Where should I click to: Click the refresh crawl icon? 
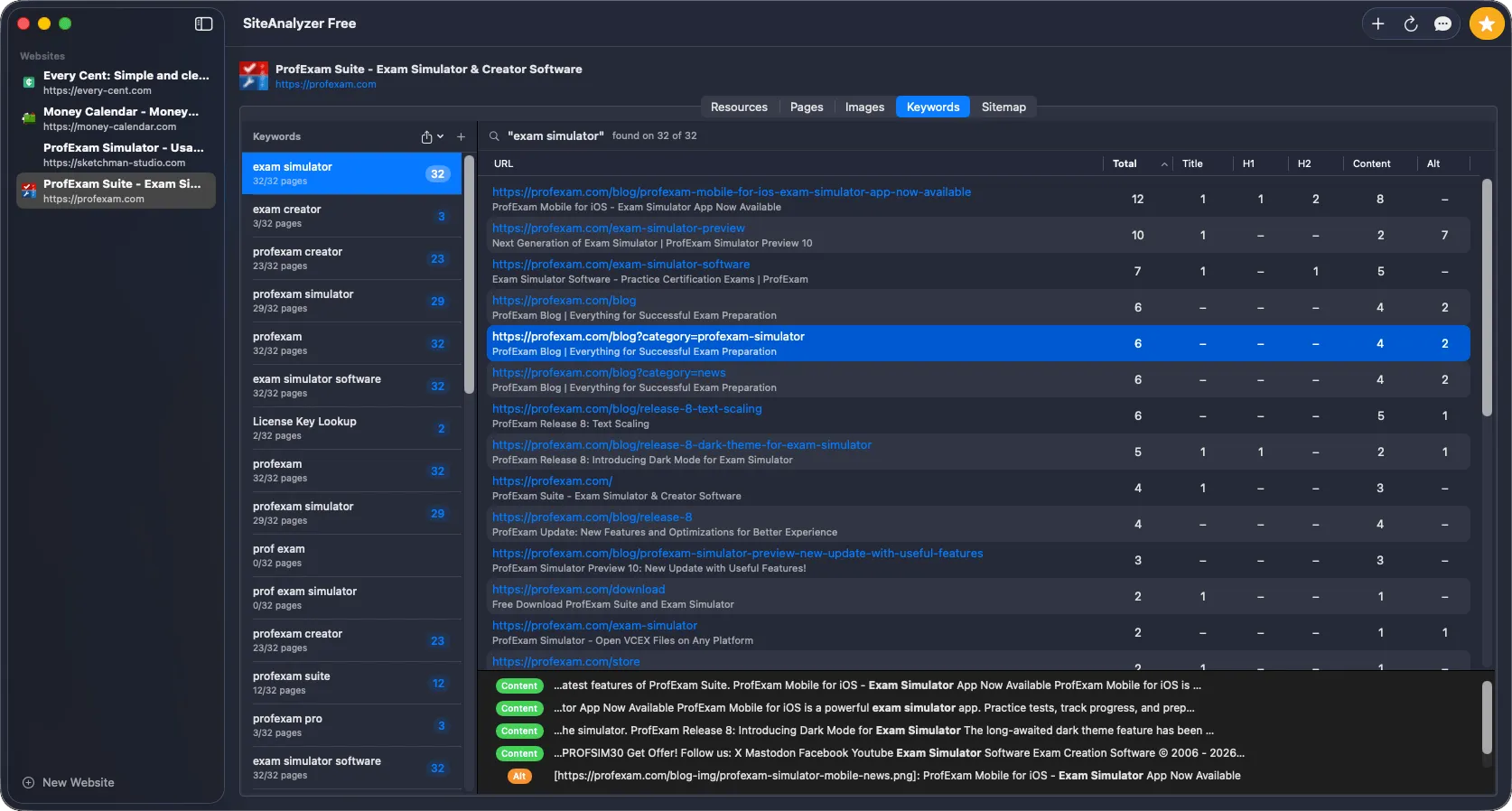pos(1410,24)
